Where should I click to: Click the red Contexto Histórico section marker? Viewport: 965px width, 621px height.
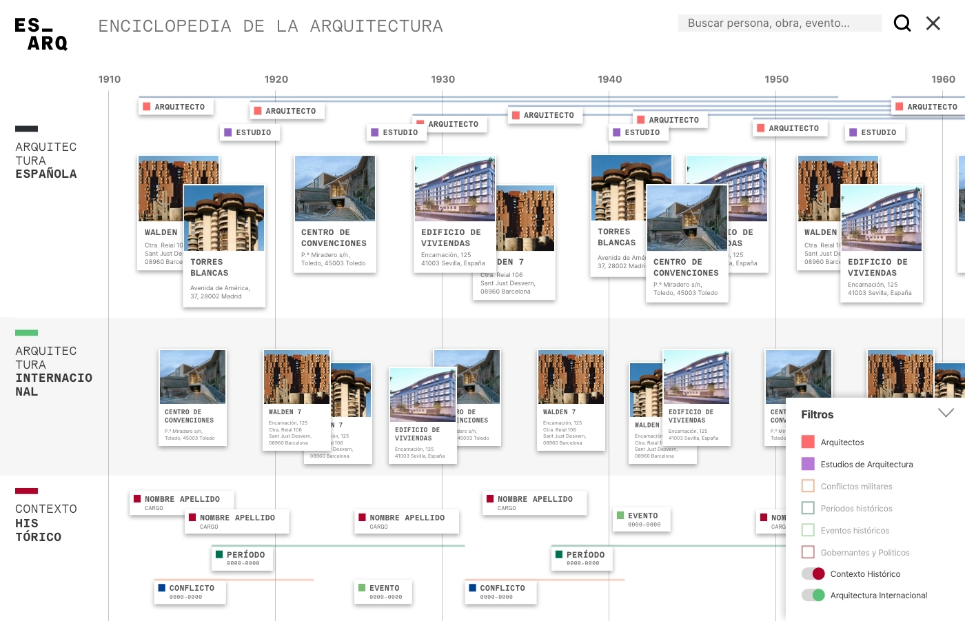[x=27, y=491]
